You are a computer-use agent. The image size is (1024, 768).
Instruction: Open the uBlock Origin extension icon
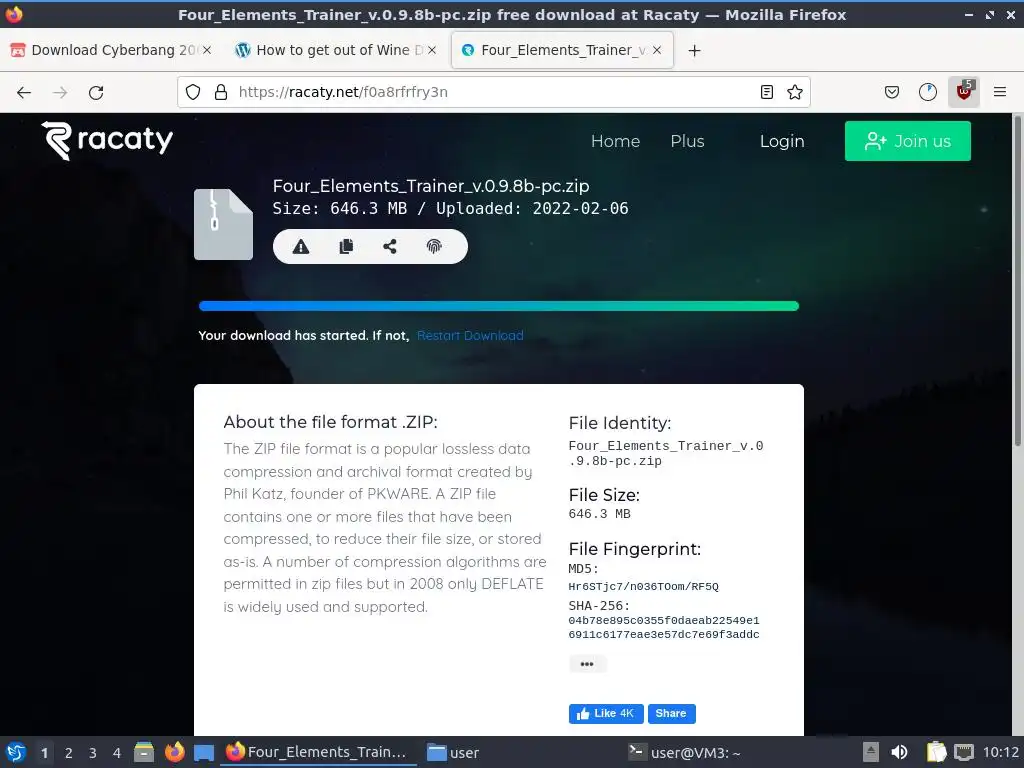point(964,92)
